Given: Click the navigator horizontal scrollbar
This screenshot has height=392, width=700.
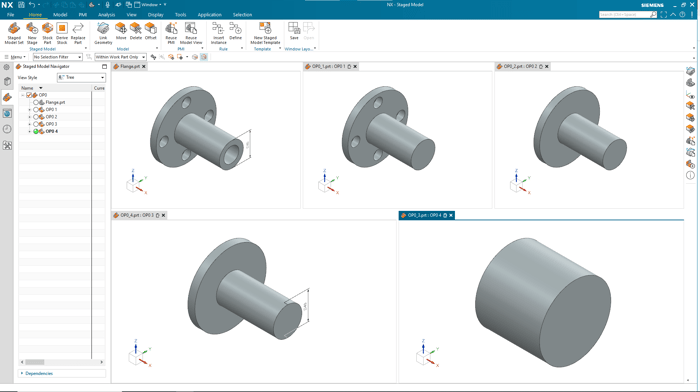Looking at the screenshot, I should click(62, 362).
